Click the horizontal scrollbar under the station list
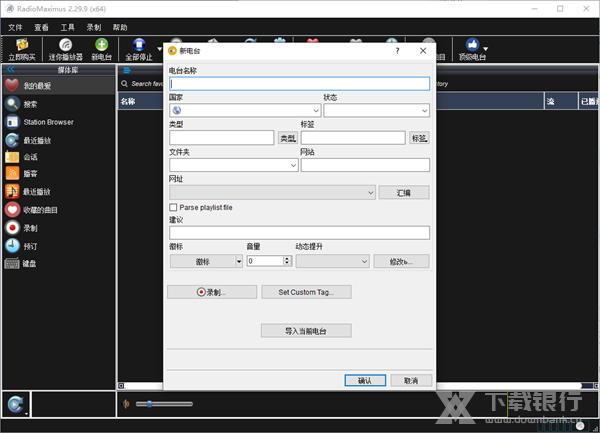Viewport: 600px width, 433px height. [357, 386]
